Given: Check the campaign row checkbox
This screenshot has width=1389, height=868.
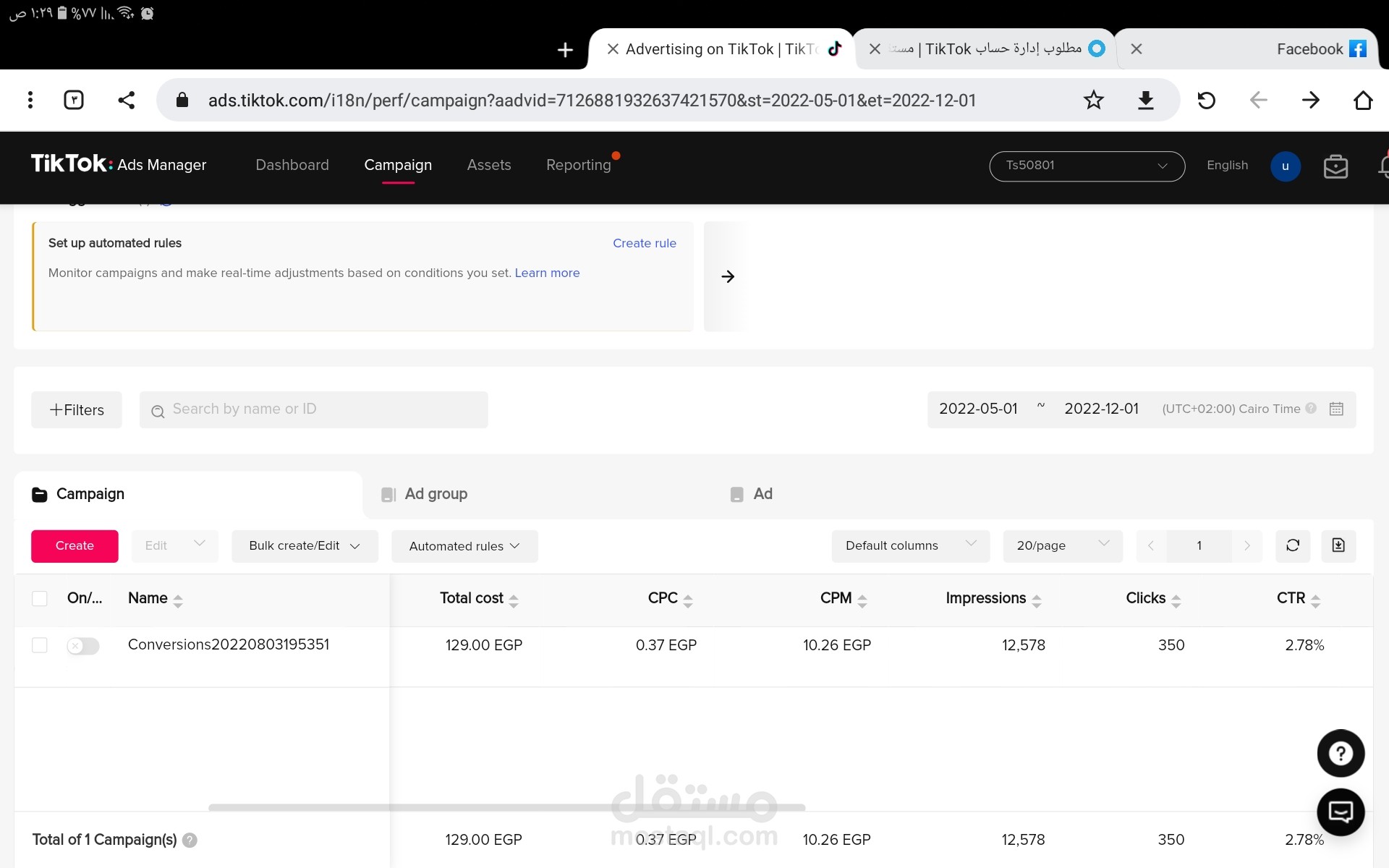Looking at the screenshot, I should point(39,645).
